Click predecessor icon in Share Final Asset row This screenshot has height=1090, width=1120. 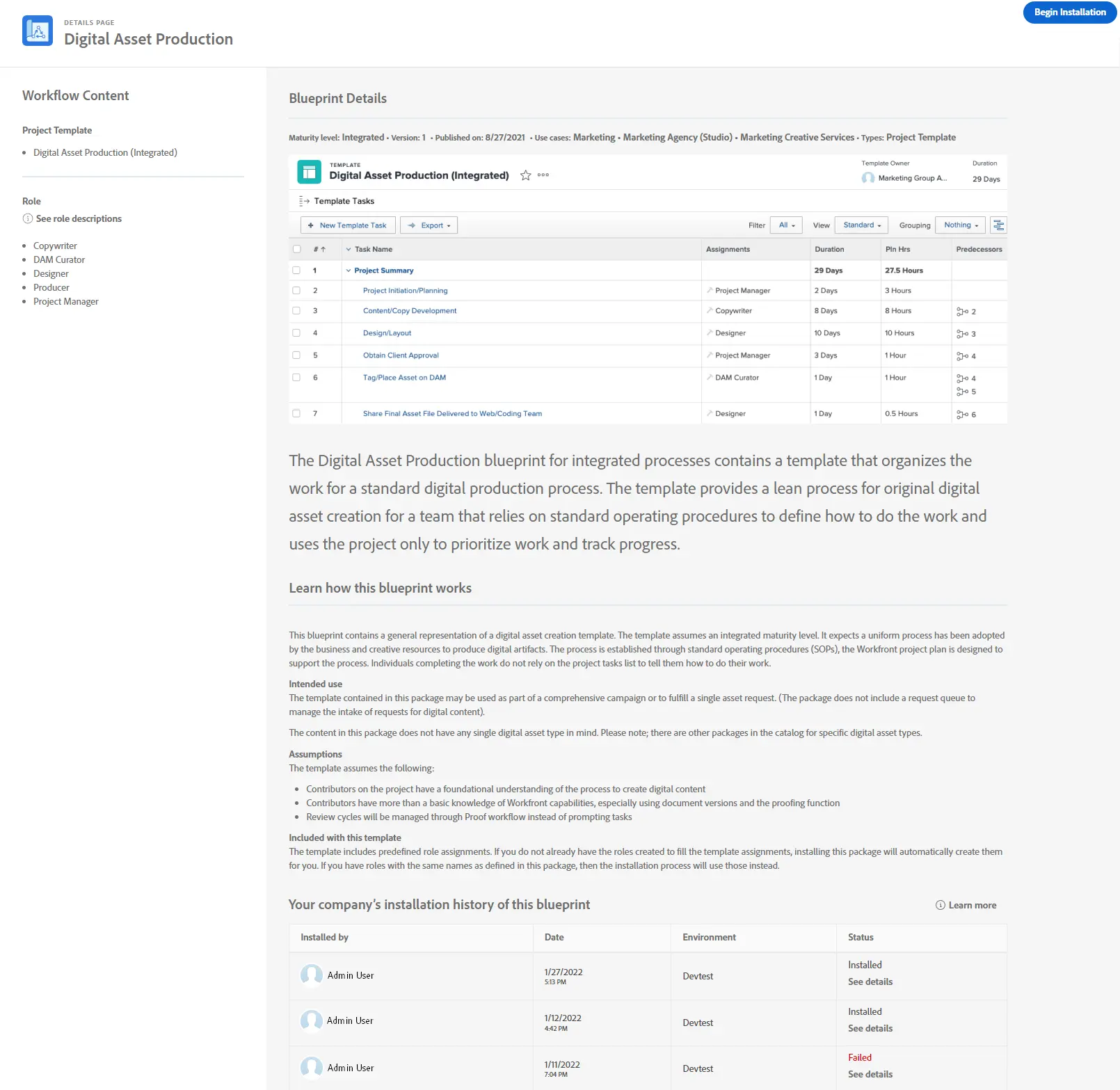click(x=963, y=415)
